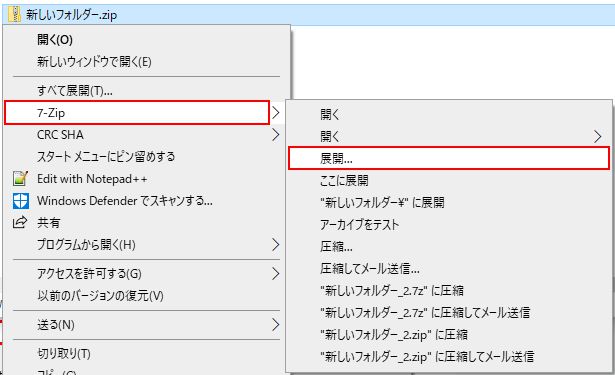Expand the アクセスを許可する arrow

pyautogui.click(x=276, y=274)
